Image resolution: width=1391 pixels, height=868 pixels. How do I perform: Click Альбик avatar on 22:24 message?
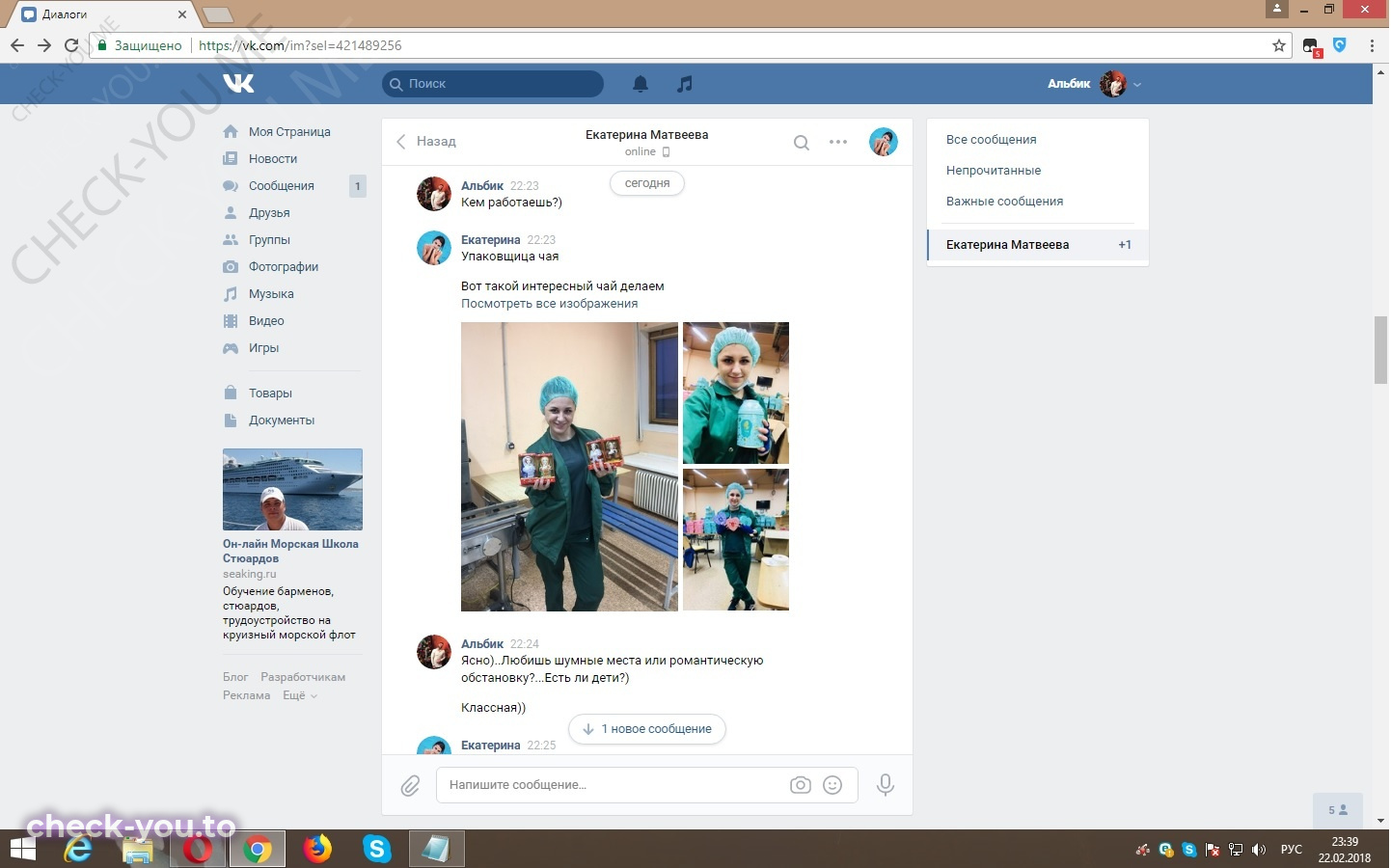coord(434,652)
